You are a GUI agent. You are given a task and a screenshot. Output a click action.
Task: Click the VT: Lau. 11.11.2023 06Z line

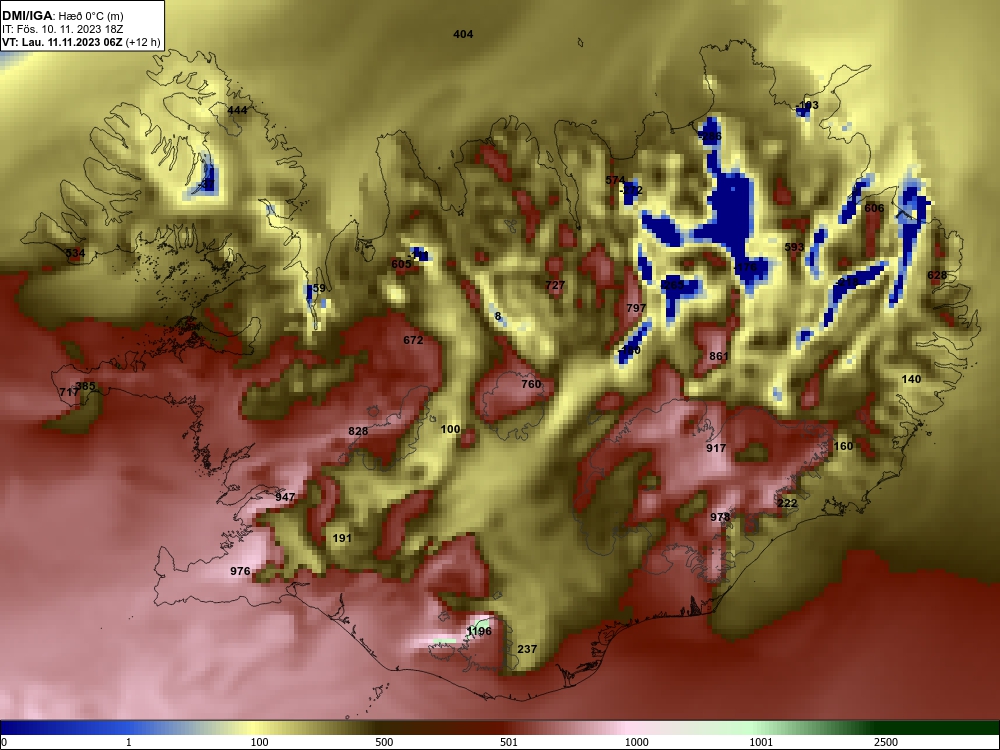click(x=81, y=42)
